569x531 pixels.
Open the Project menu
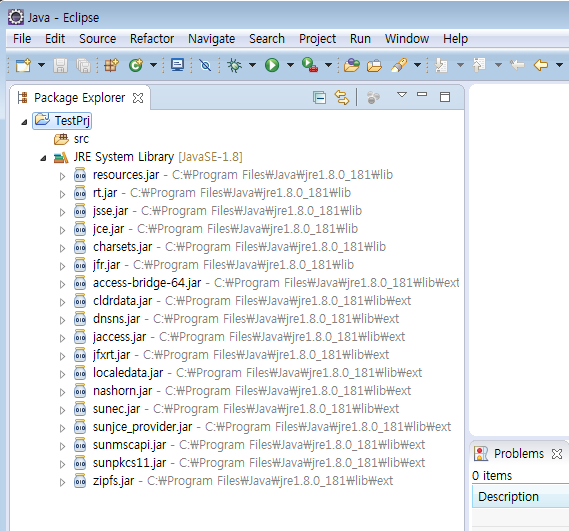[x=318, y=38]
